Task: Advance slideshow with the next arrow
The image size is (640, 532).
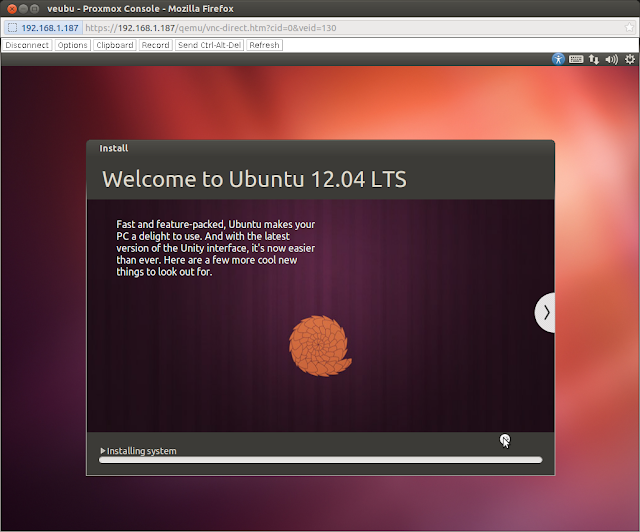Action: coord(545,313)
